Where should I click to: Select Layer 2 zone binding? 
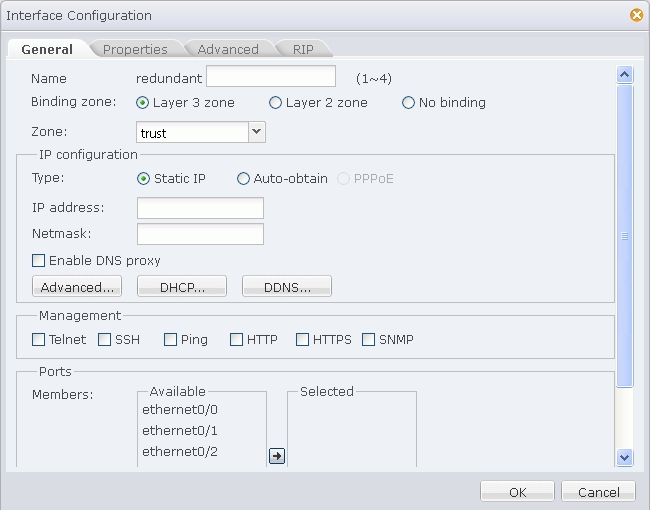pyautogui.click(x=276, y=103)
